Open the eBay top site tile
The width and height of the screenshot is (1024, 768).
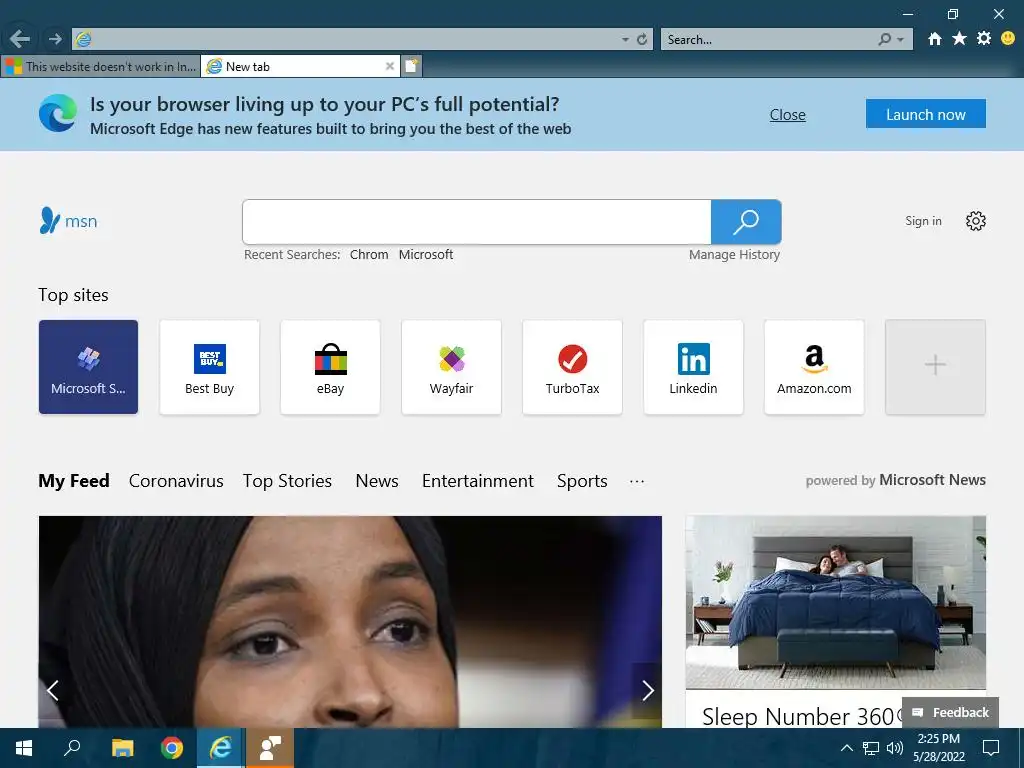click(330, 367)
